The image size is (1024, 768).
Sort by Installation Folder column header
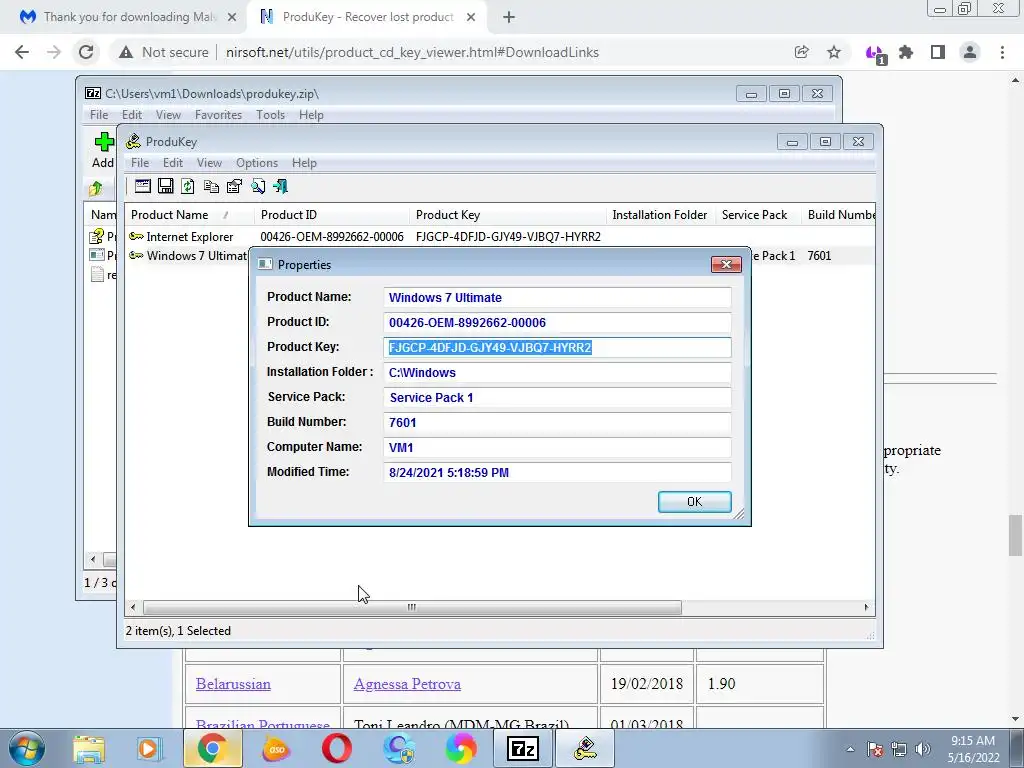[660, 215]
